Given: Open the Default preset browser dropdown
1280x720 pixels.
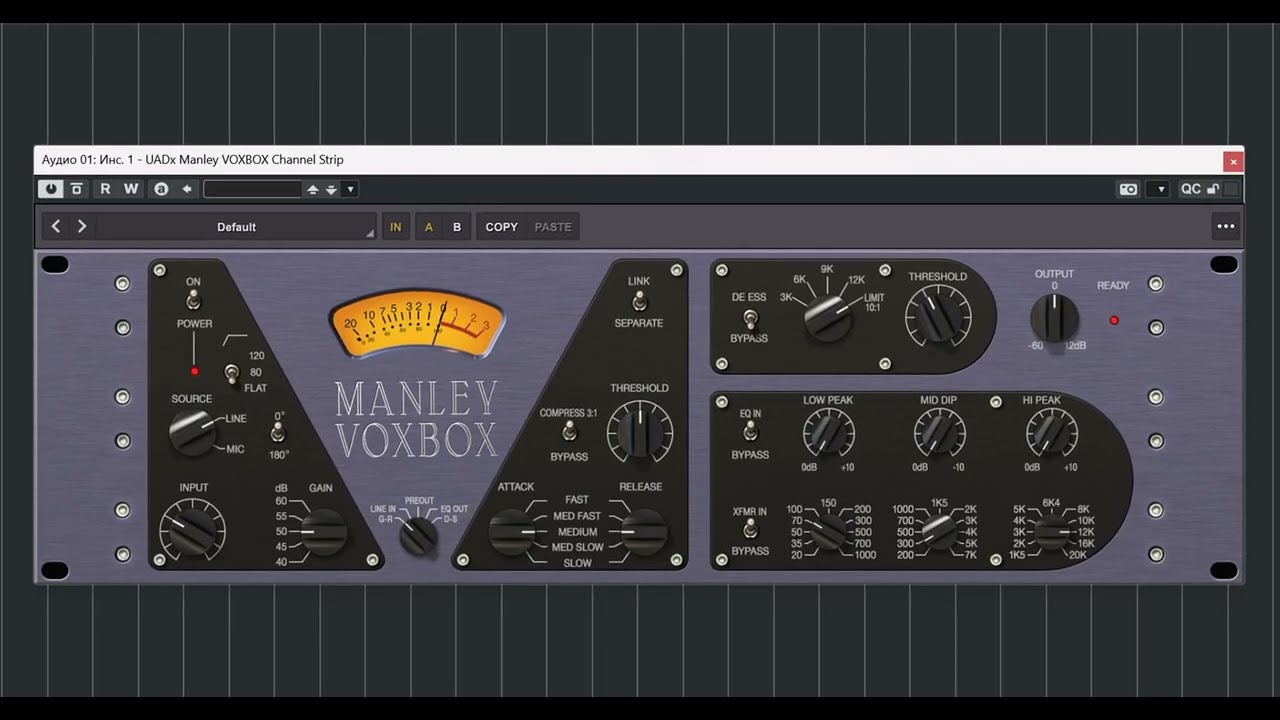Looking at the screenshot, I should coord(237,227).
